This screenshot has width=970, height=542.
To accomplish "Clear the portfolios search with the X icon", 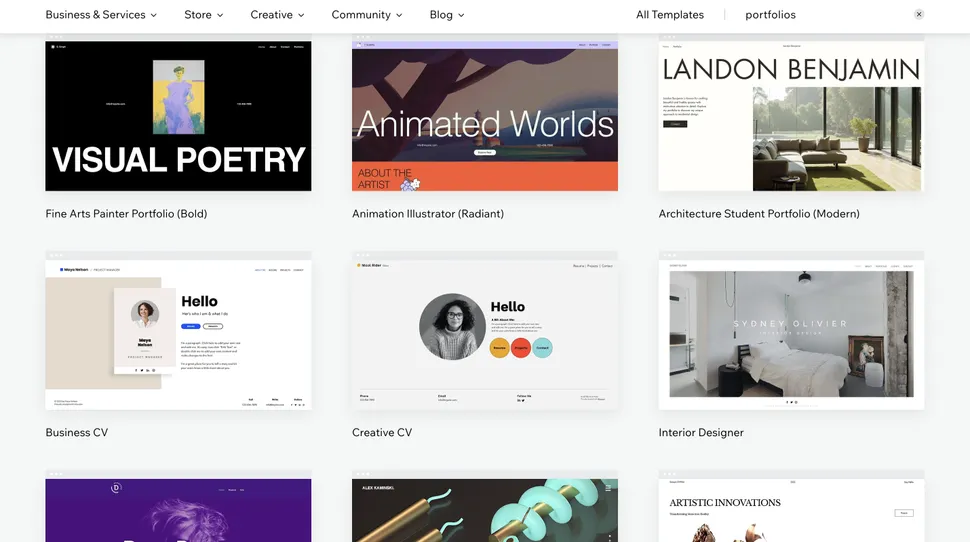I will click(919, 15).
